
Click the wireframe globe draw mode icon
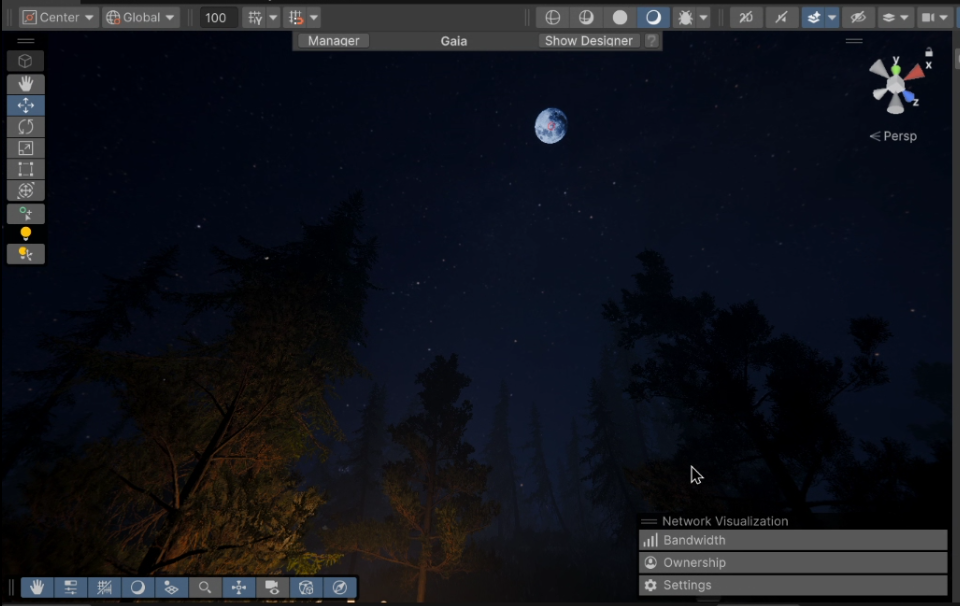click(x=552, y=17)
